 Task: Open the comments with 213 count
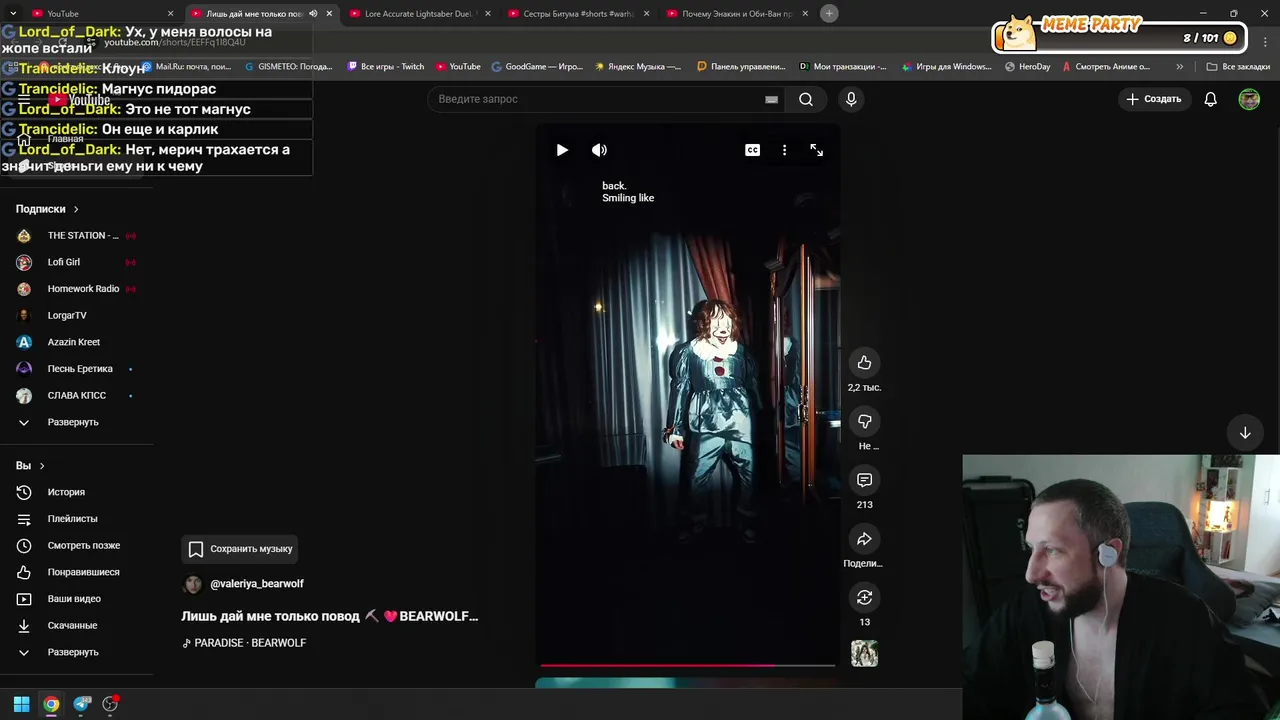click(864, 480)
